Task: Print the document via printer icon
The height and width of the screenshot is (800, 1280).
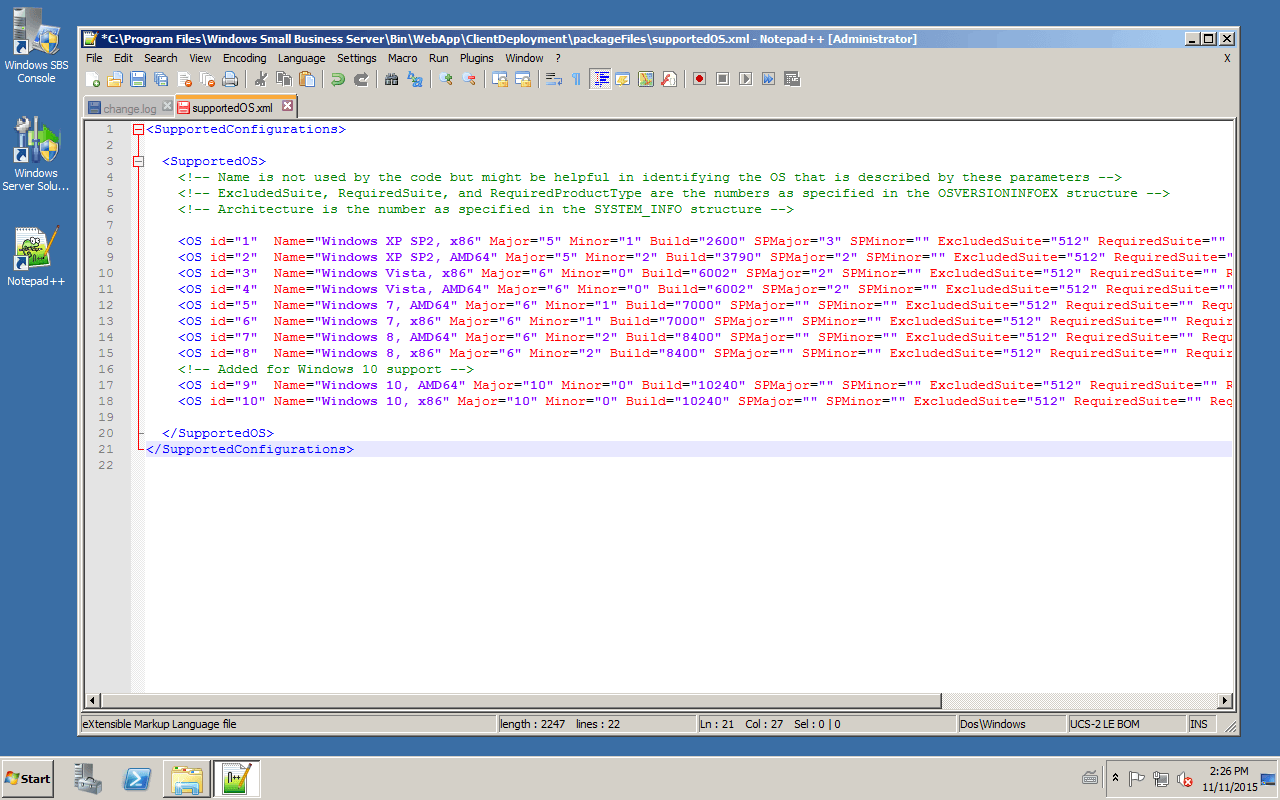Action: [x=230, y=79]
